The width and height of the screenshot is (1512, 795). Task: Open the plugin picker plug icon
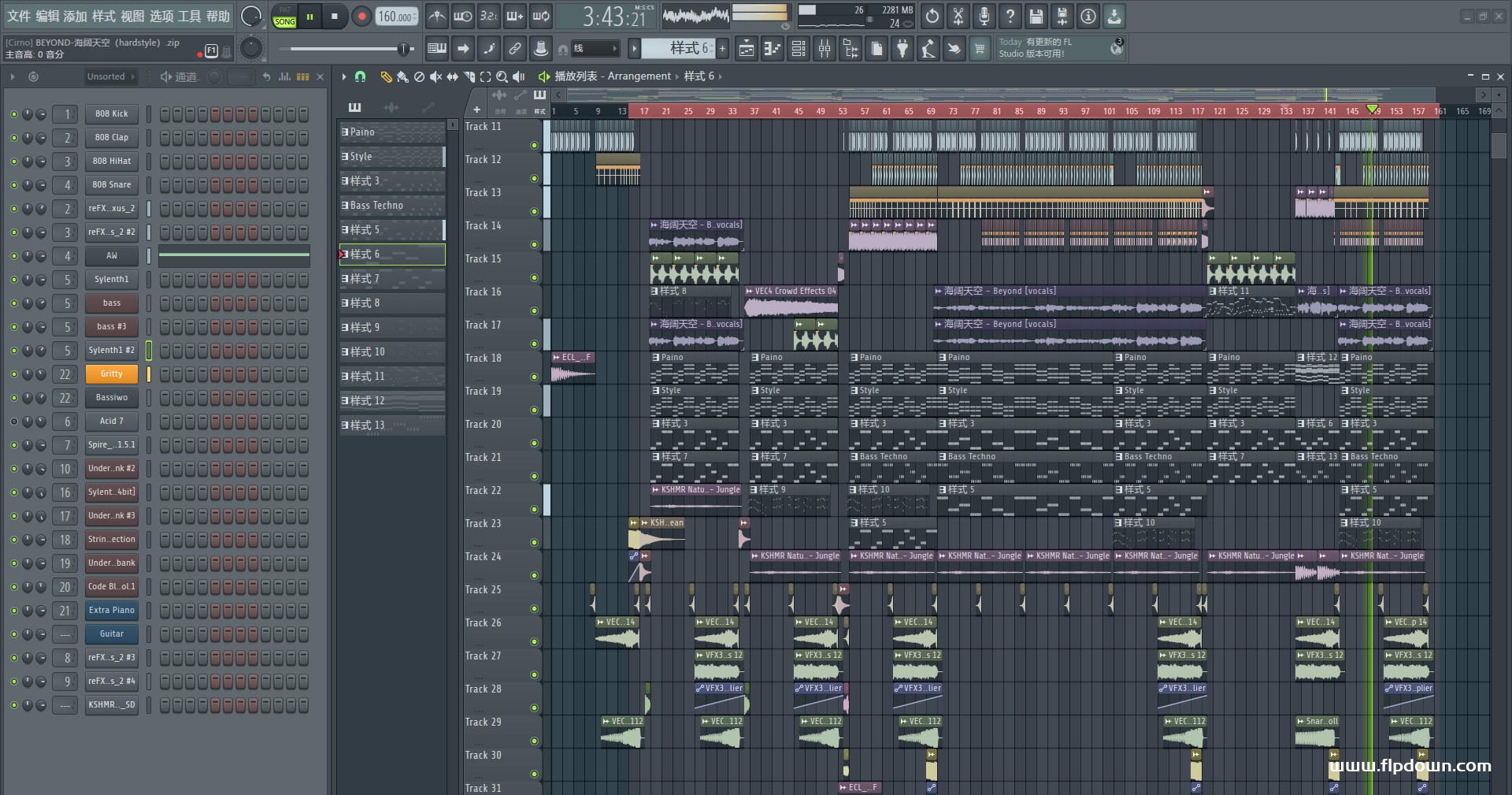pyautogui.click(x=902, y=49)
